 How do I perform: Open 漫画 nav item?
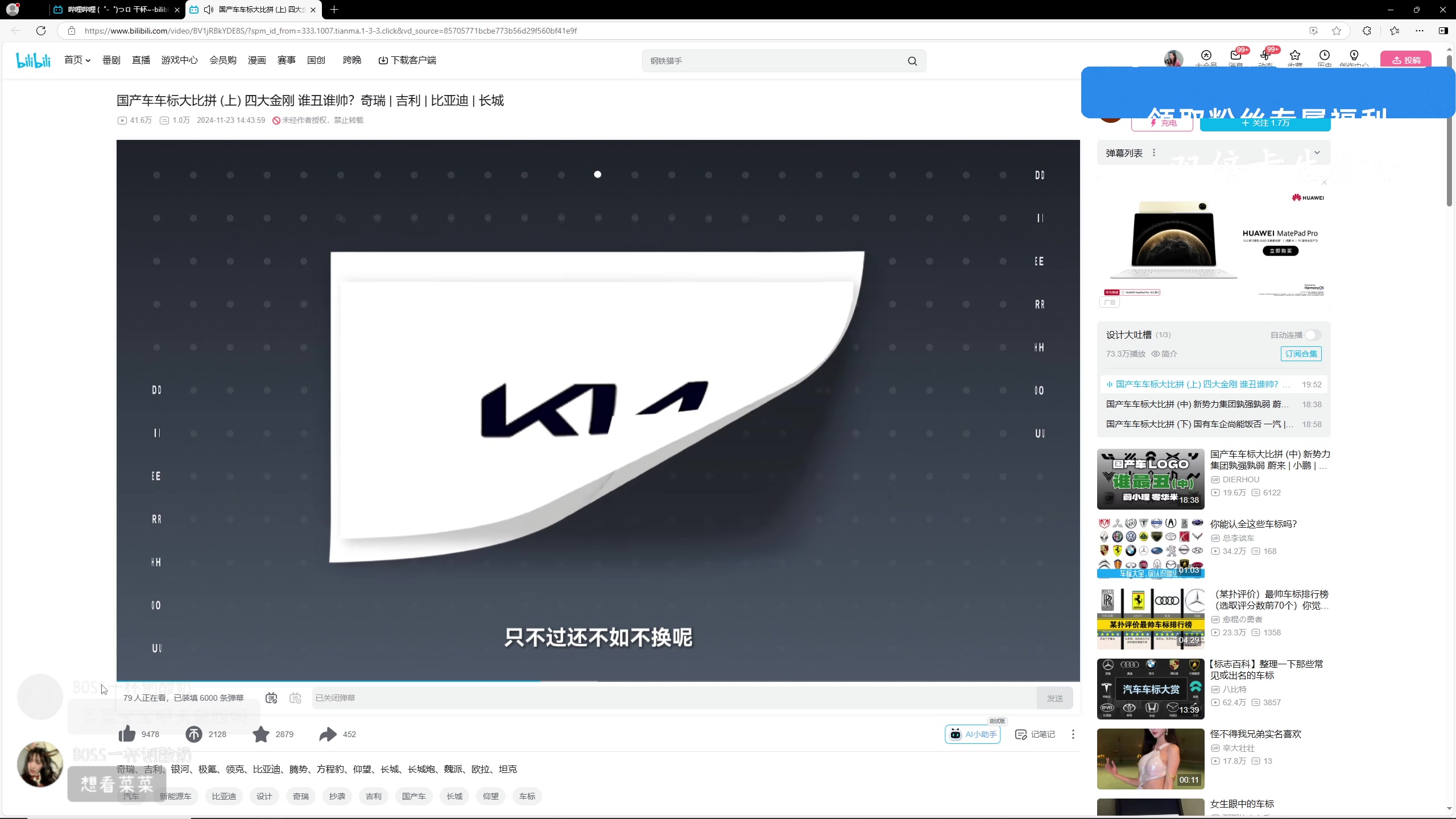point(257,60)
